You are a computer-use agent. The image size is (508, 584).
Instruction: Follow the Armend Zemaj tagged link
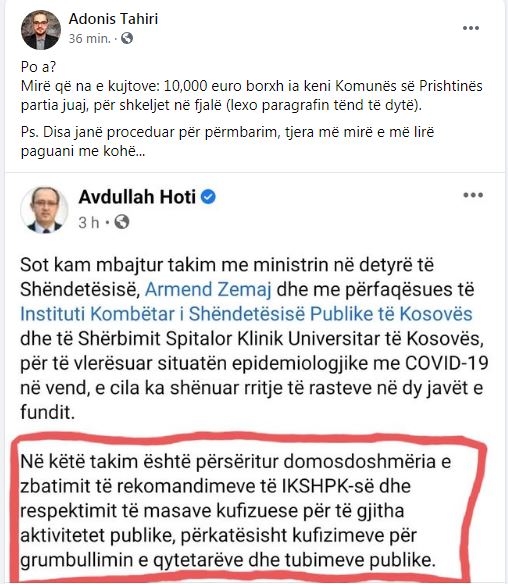208,289
